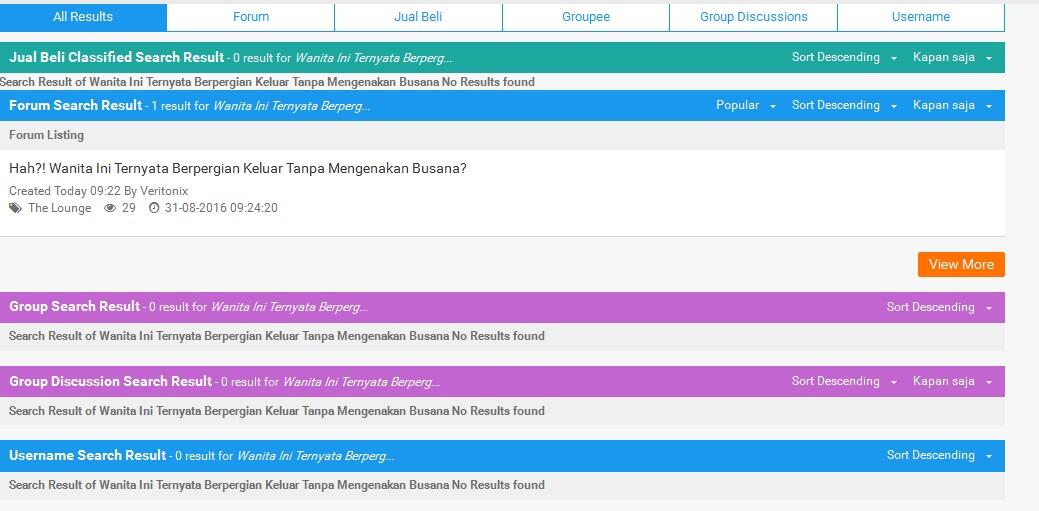The image size is (1039, 511).
Task: Click the Jual Beli Classified Search Result heading
Action: 117,58
